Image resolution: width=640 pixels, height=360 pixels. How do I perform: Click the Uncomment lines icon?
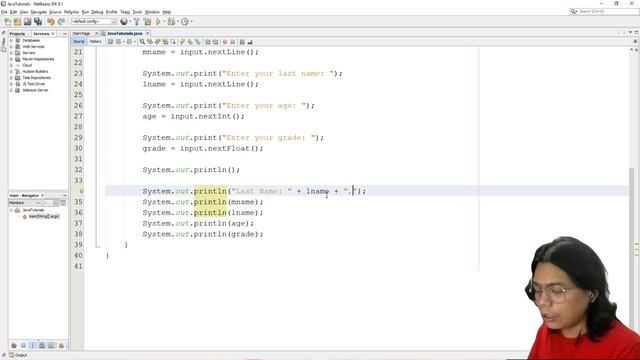point(250,42)
